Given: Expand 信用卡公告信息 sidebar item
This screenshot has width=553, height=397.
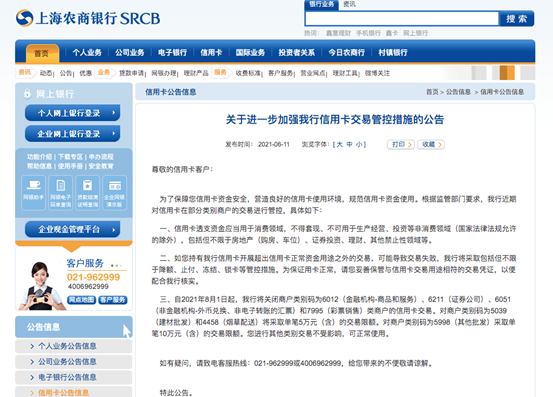Looking at the screenshot, I should coord(73,392).
